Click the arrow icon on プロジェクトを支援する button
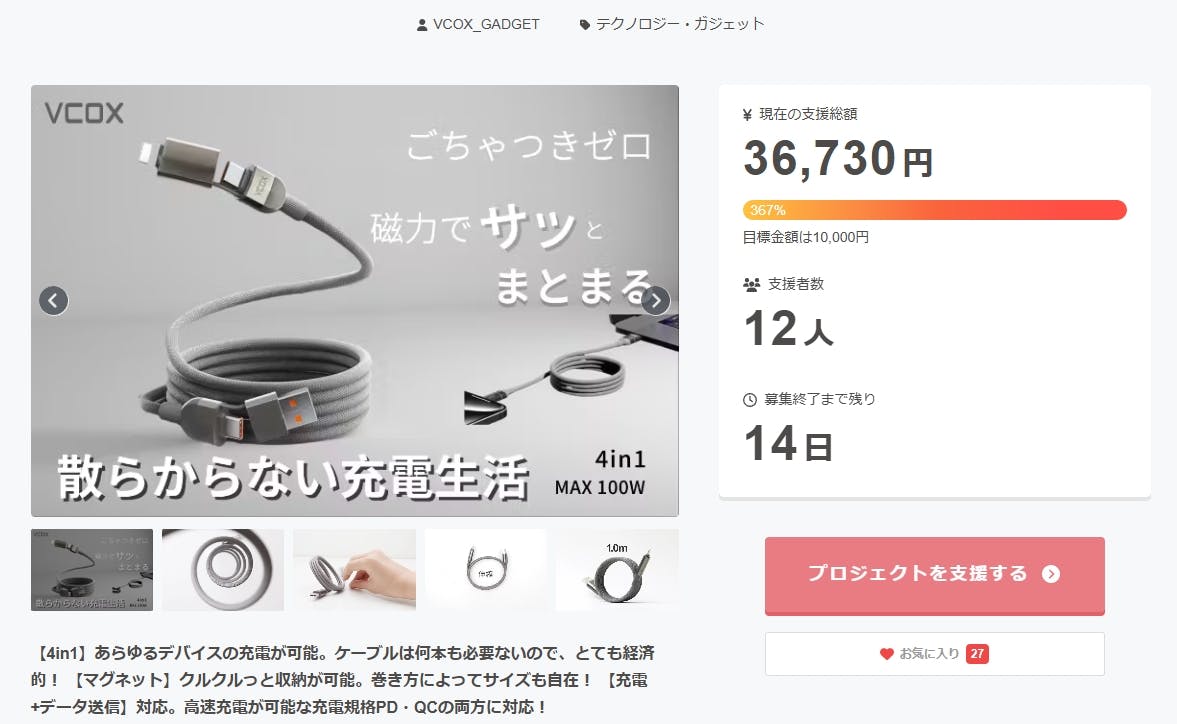Screen dimensions: 1177x724 pos(1051,574)
